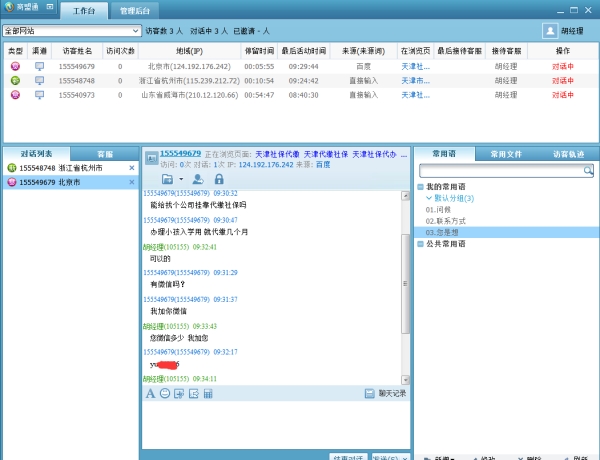This screenshot has width=600, height=460.
Task: Open the 胡经理 user avatar icon
Action: (x=550, y=31)
